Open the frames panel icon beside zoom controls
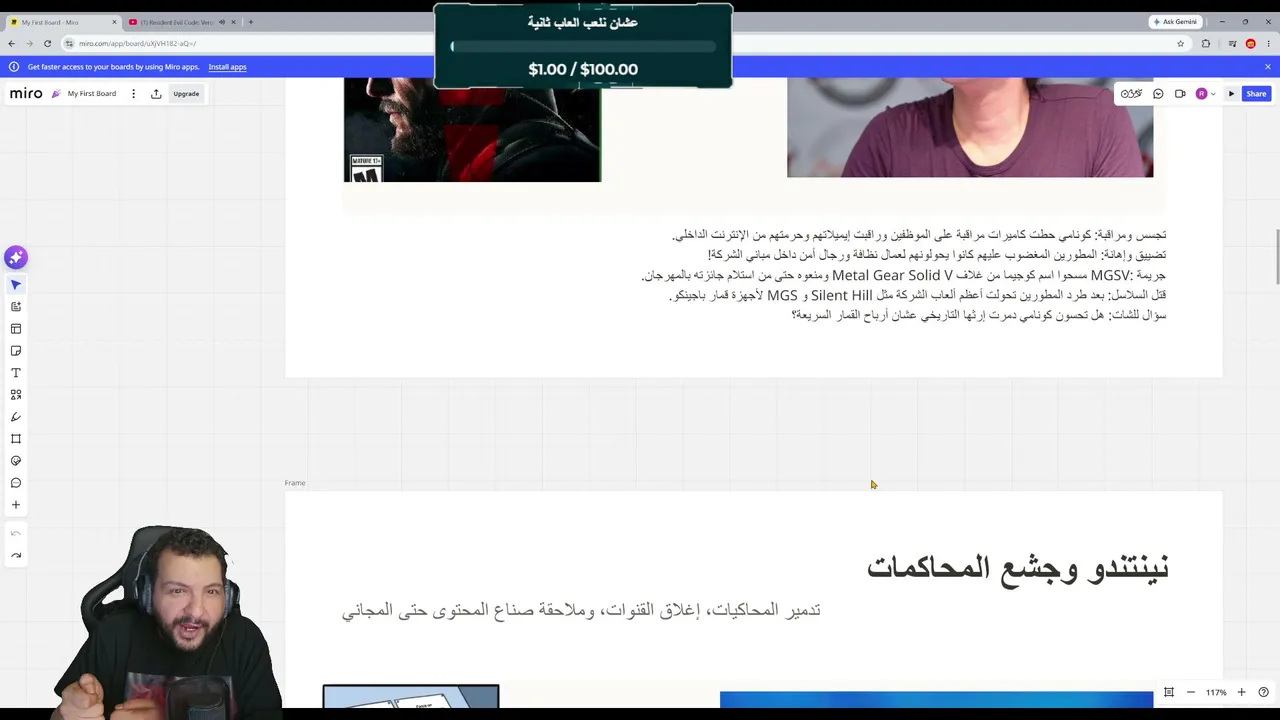1280x720 pixels. click(x=1168, y=692)
